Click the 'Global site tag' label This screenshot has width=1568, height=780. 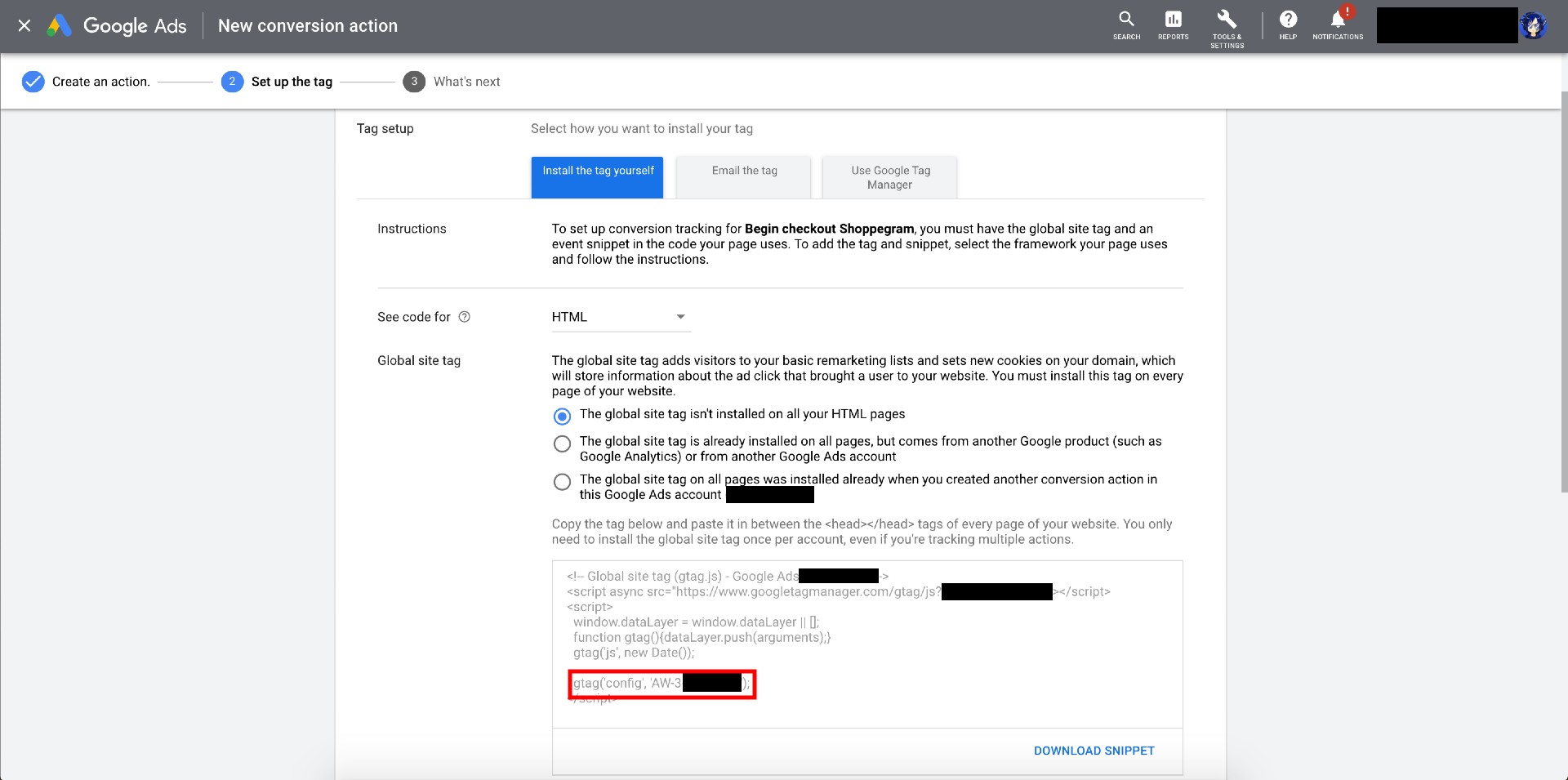click(419, 361)
